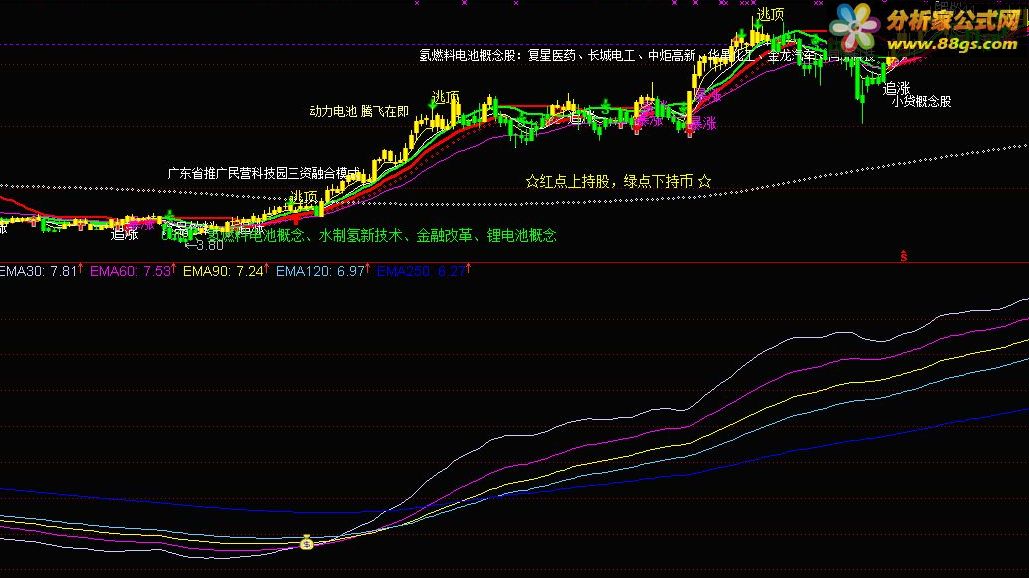Click the 追涨 signal above 小贷概念股
Viewport: 1029px width, 578px height.
(896, 89)
